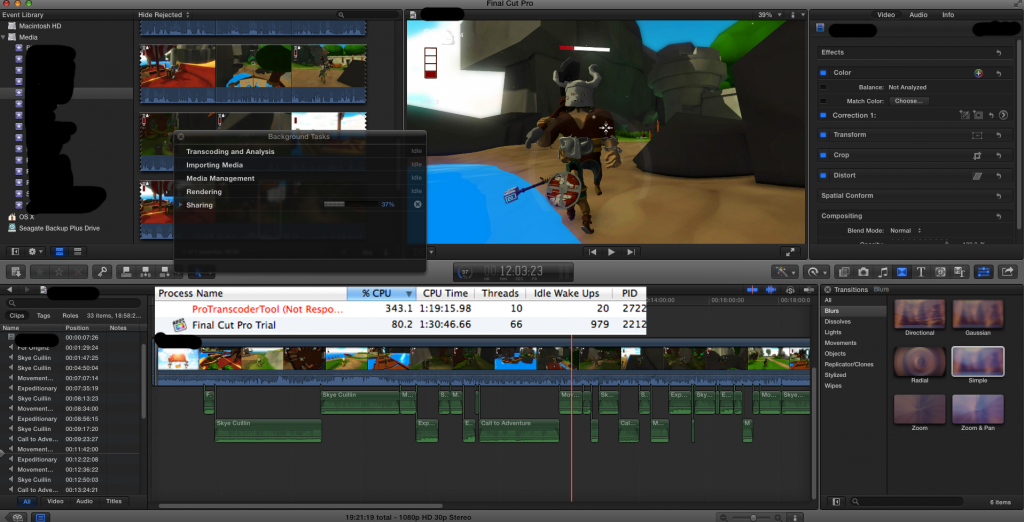Switch to the Info inspector tab
Image resolution: width=1024 pixels, height=522 pixels.
948,14
